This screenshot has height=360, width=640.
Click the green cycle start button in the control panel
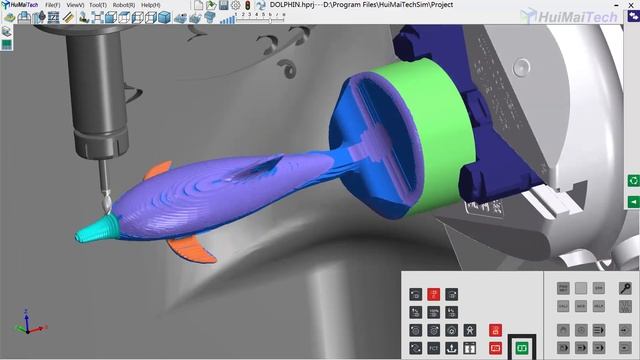[522, 348]
